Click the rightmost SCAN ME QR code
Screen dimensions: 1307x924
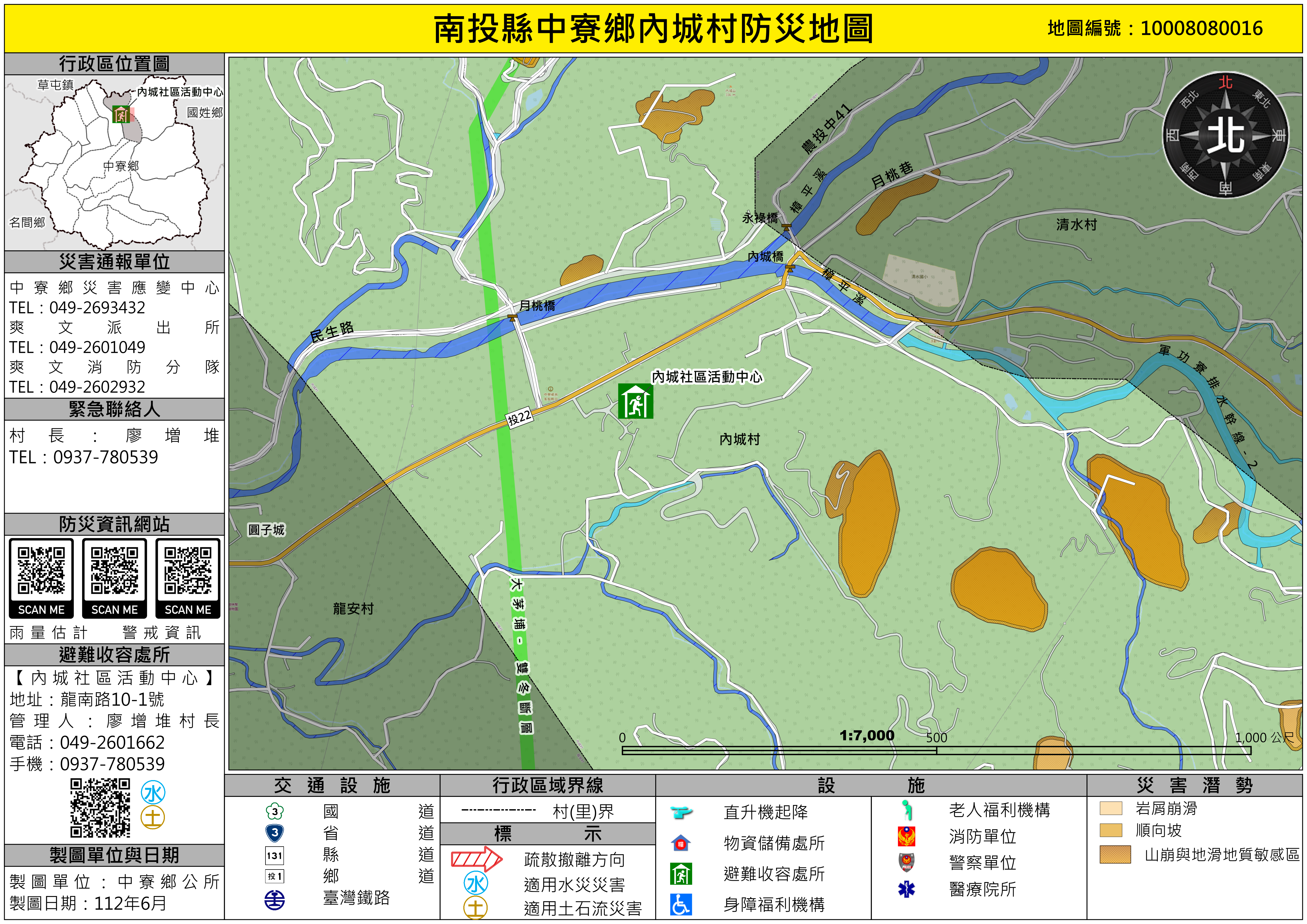pos(188,571)
